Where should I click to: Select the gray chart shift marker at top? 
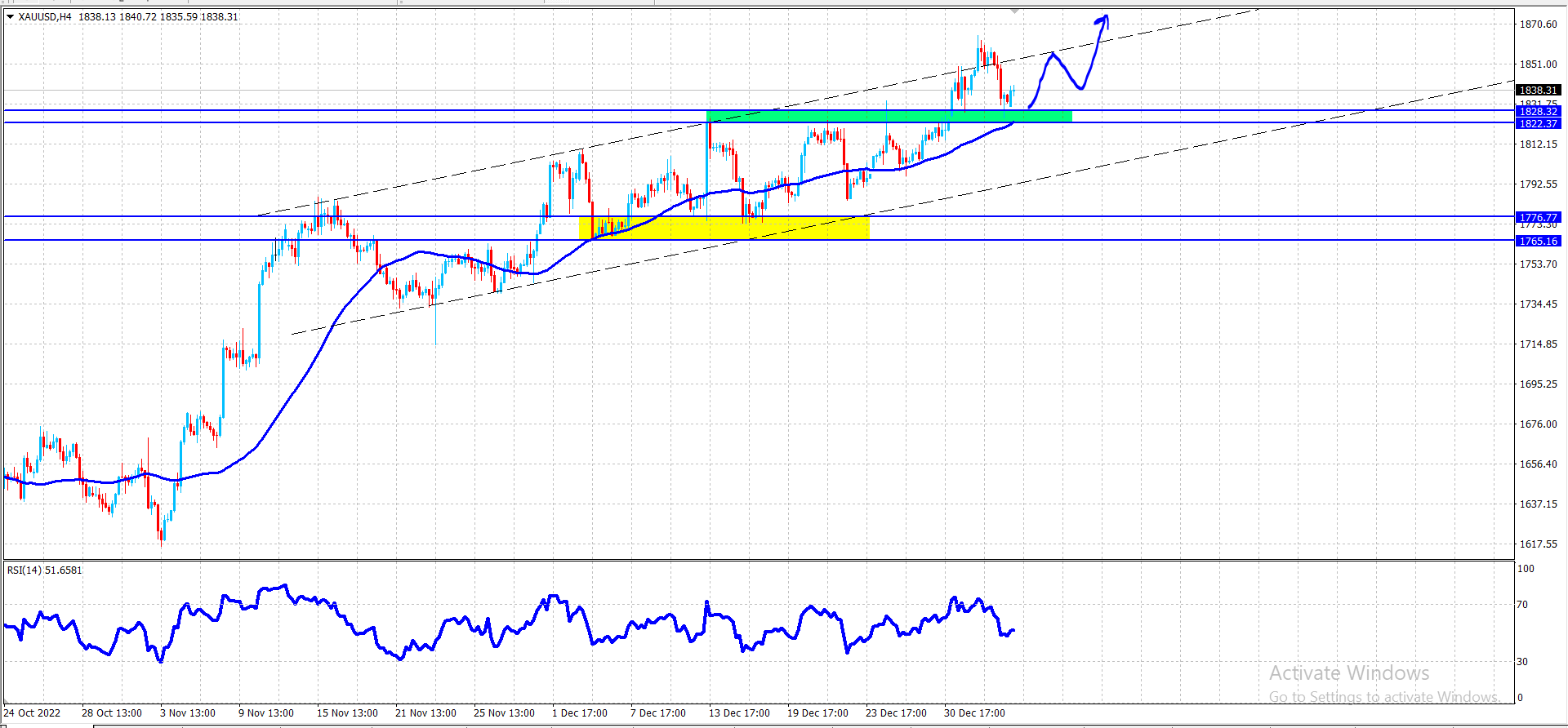tap(1014, 11)
